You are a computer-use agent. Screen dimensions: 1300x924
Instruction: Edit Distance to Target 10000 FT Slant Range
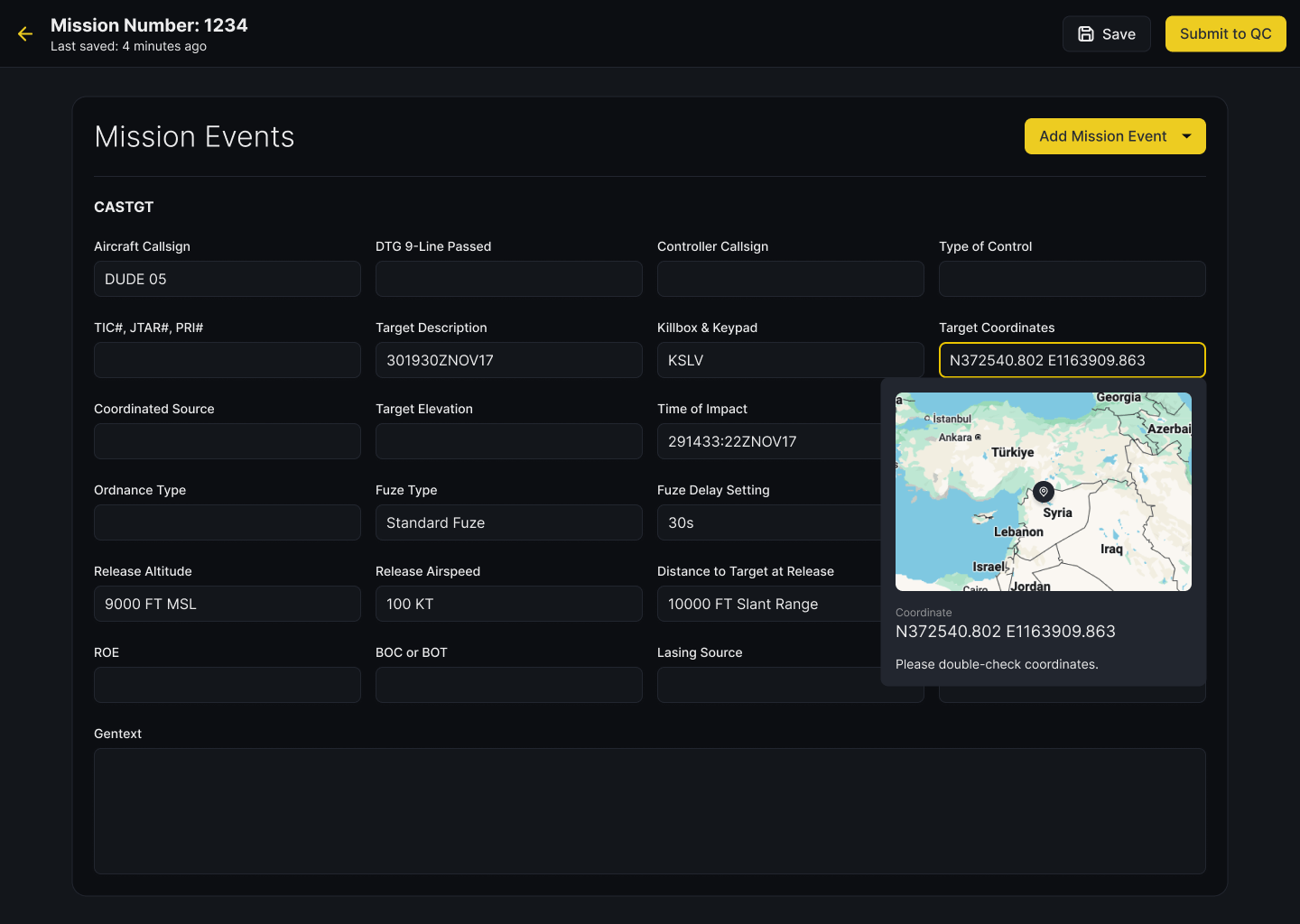(x=769, y=604)
